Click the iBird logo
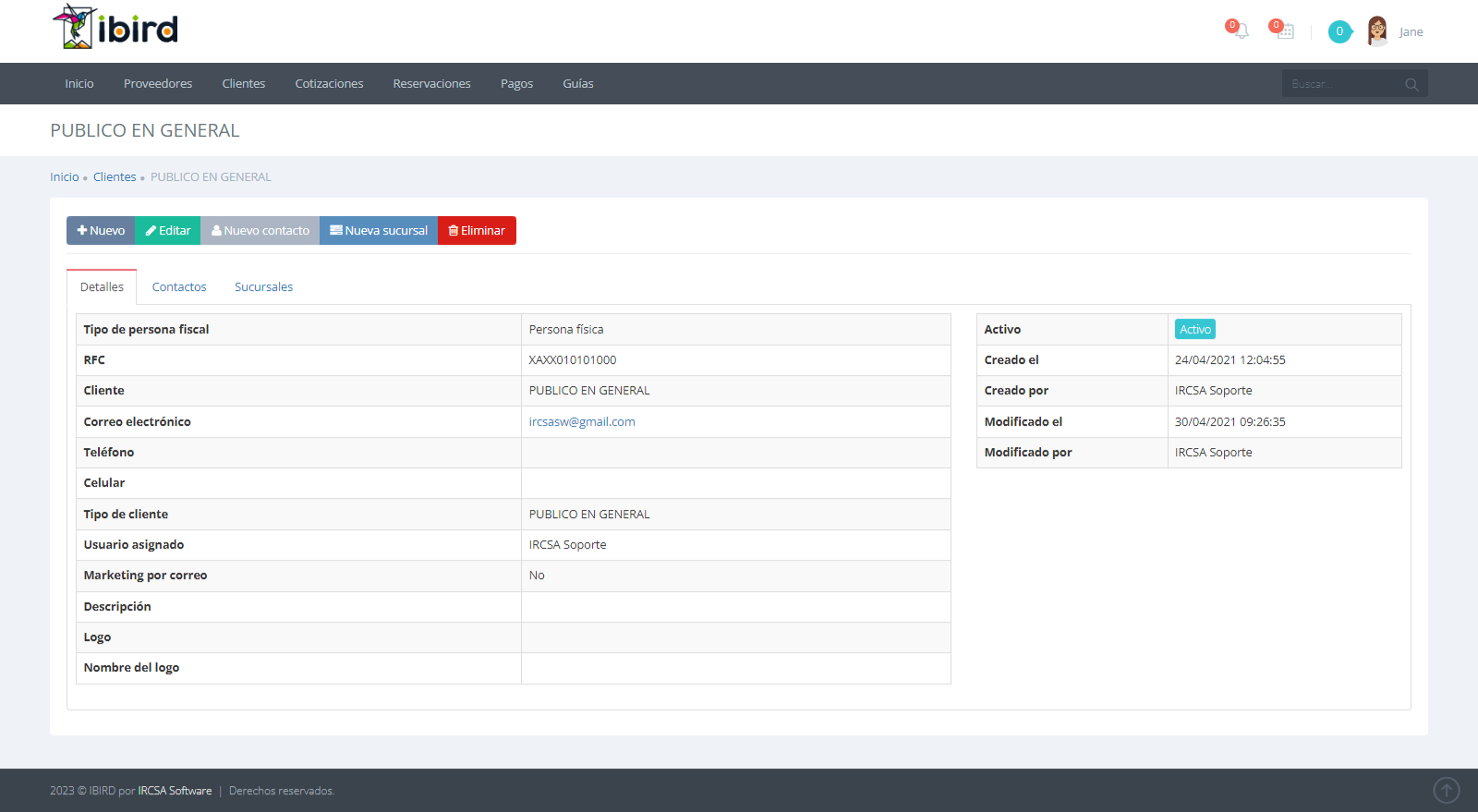 (115, 27)
